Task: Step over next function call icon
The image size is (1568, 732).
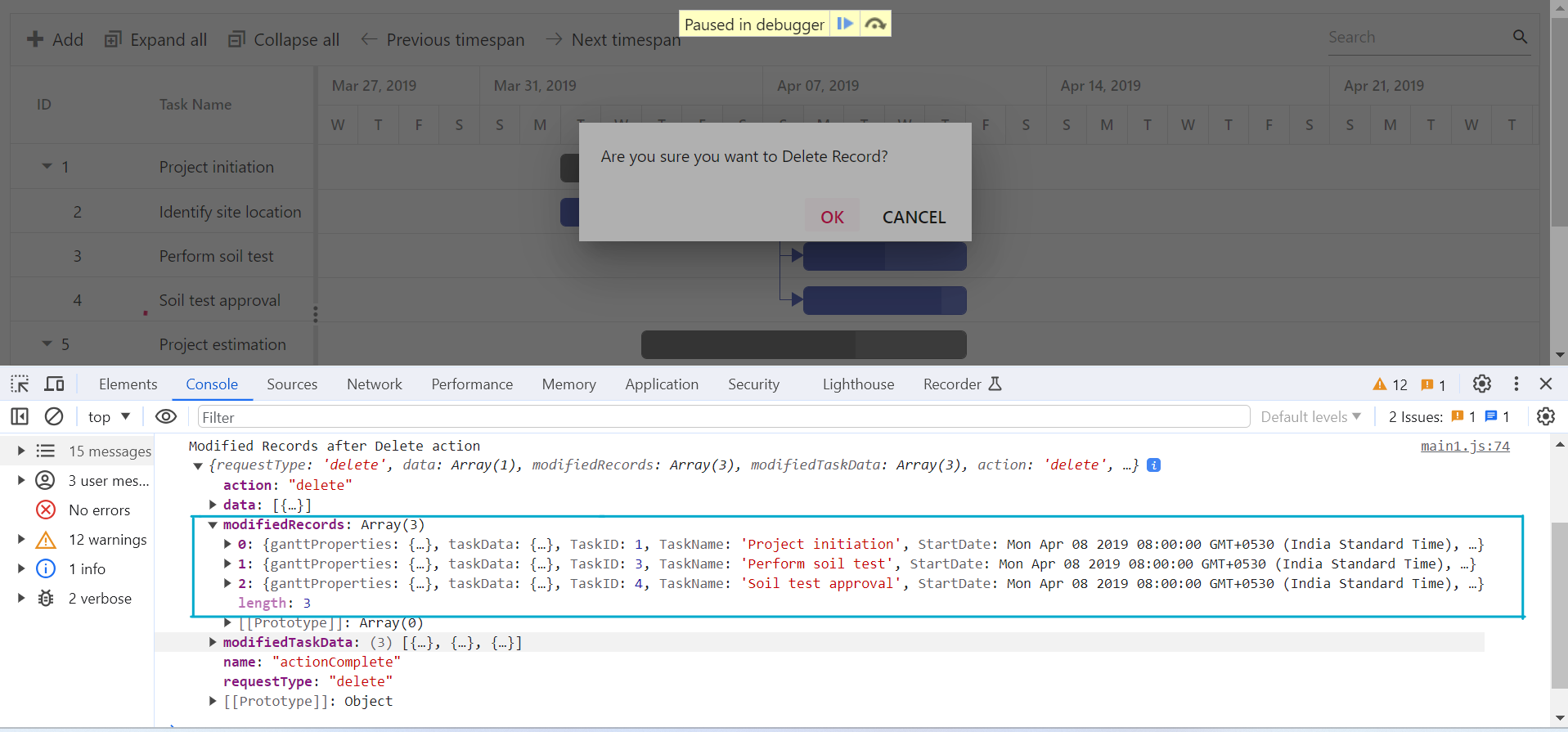Action: pos(875,24)
